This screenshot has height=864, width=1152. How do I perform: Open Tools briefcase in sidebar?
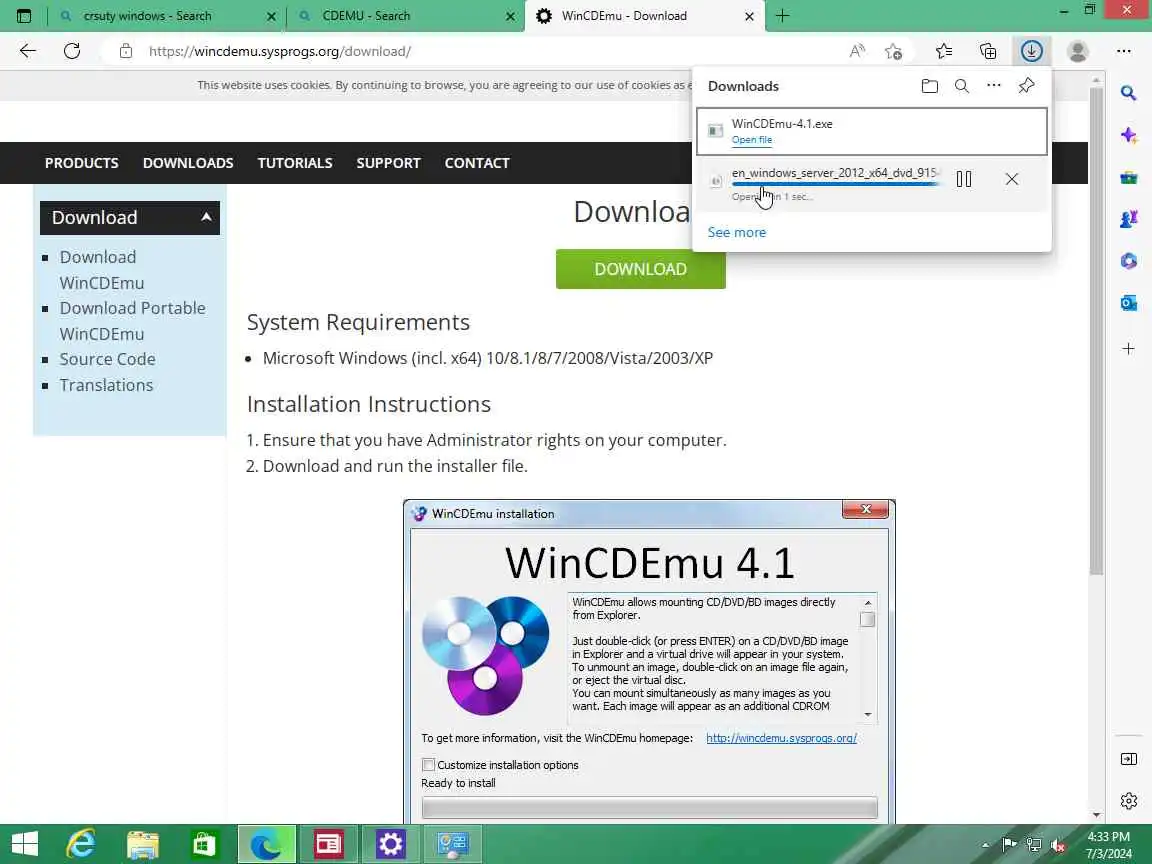click(1128, 177)
